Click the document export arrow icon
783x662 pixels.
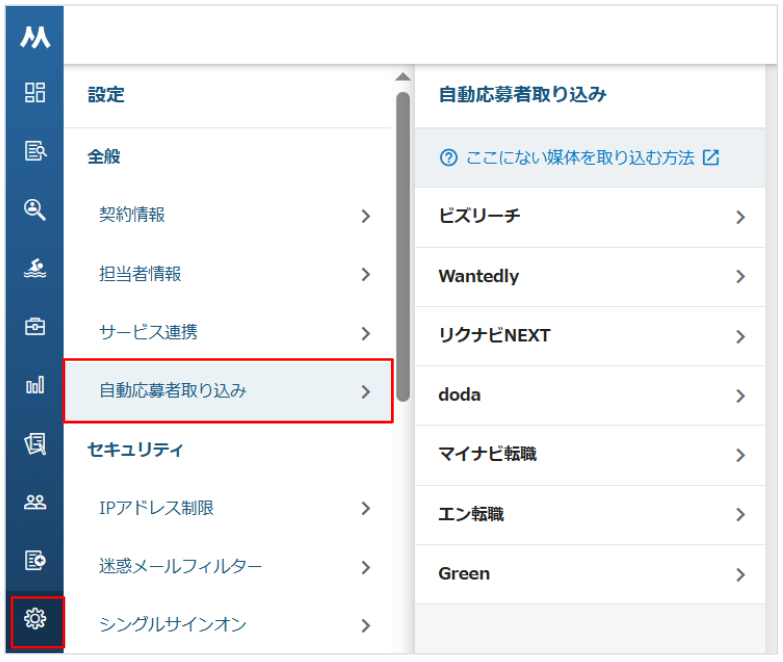coord(35,560)
